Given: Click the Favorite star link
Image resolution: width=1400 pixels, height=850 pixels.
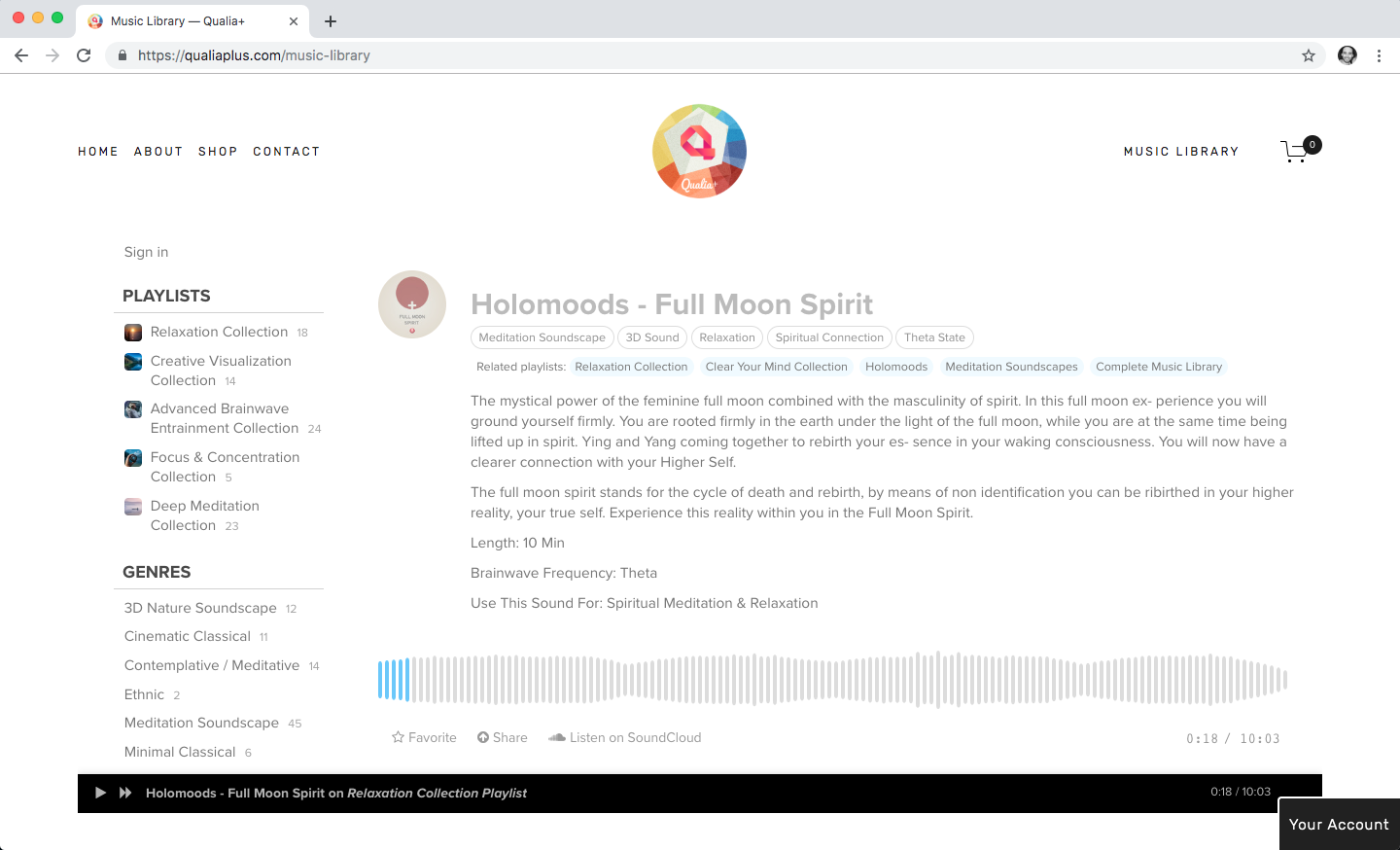Looking at the screenshot, I should tap(424, 737).
